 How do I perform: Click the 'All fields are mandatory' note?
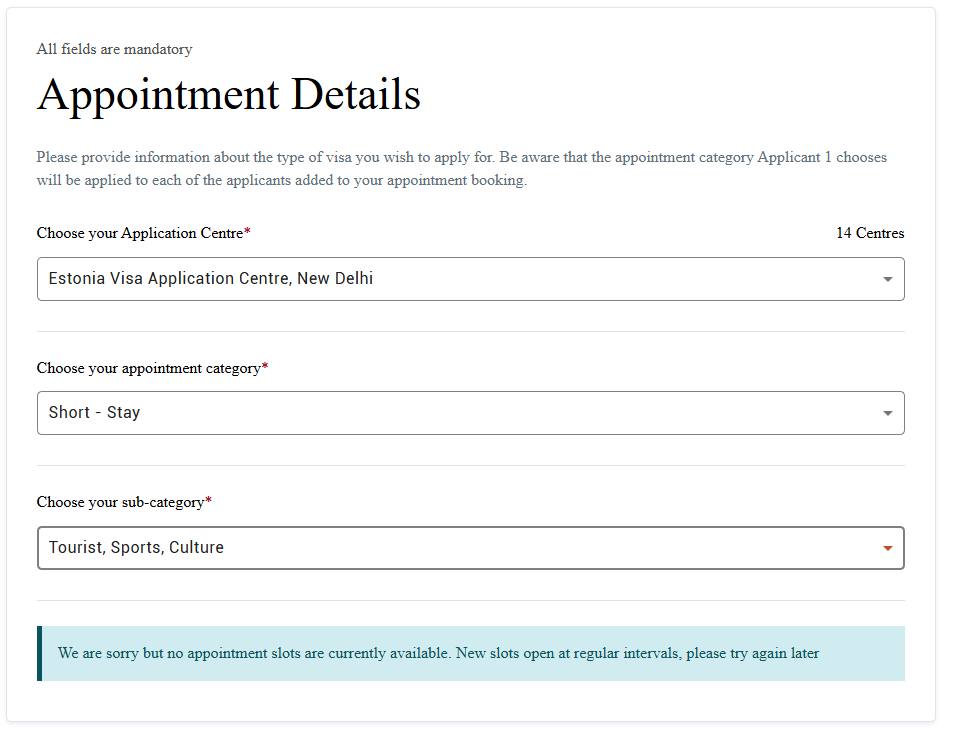click(114, 49)
